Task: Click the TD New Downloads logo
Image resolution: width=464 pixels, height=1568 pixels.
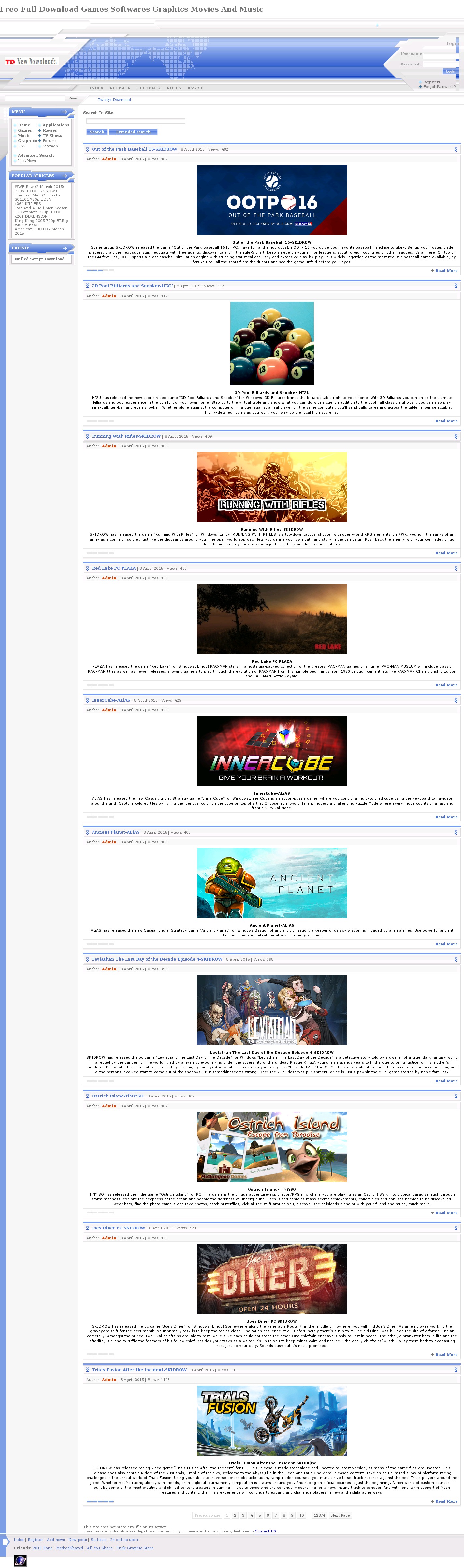Action: point(31,62)
